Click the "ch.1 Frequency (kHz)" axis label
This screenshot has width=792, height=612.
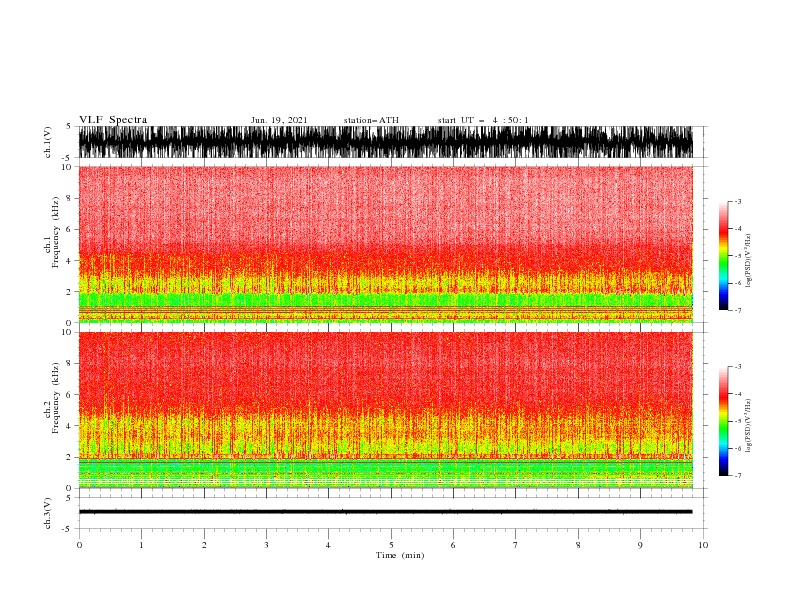click(52, 232)
